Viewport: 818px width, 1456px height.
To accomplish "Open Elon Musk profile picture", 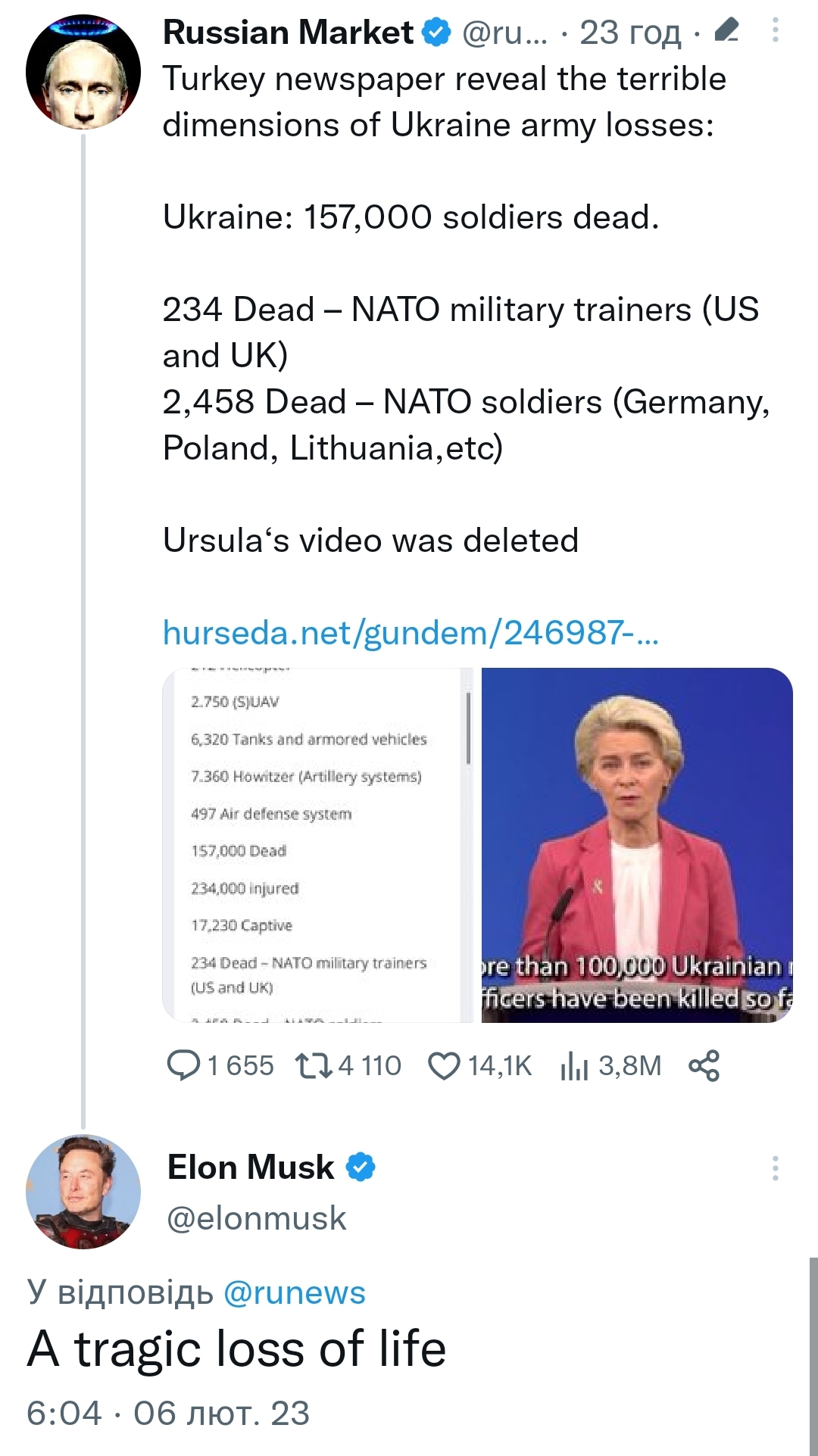I will click(x=83, y=1191).
